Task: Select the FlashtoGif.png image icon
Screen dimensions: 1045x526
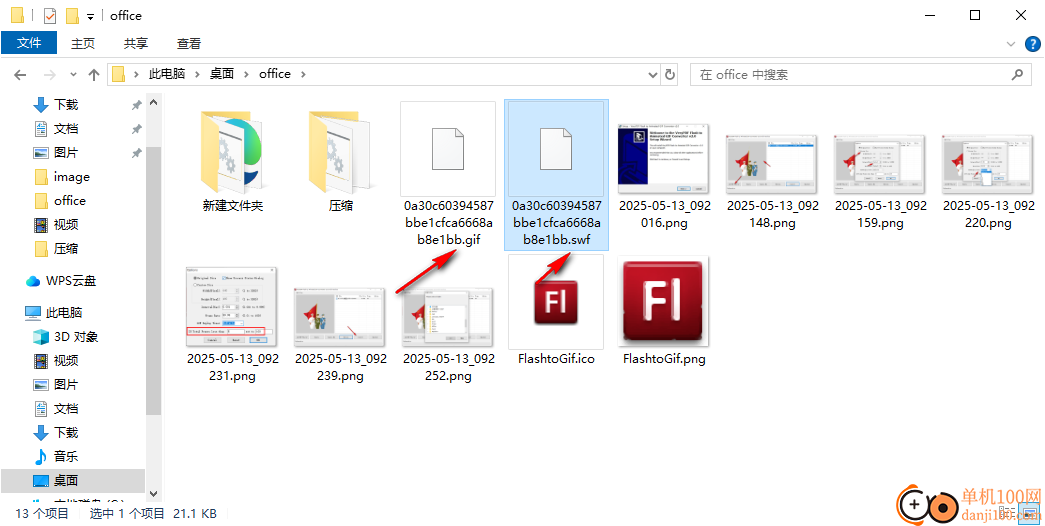Action: 664,302
